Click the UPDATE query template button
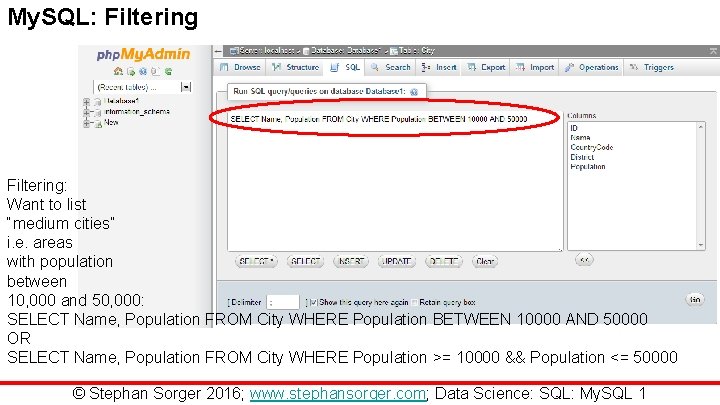 [x=397, y=261]
